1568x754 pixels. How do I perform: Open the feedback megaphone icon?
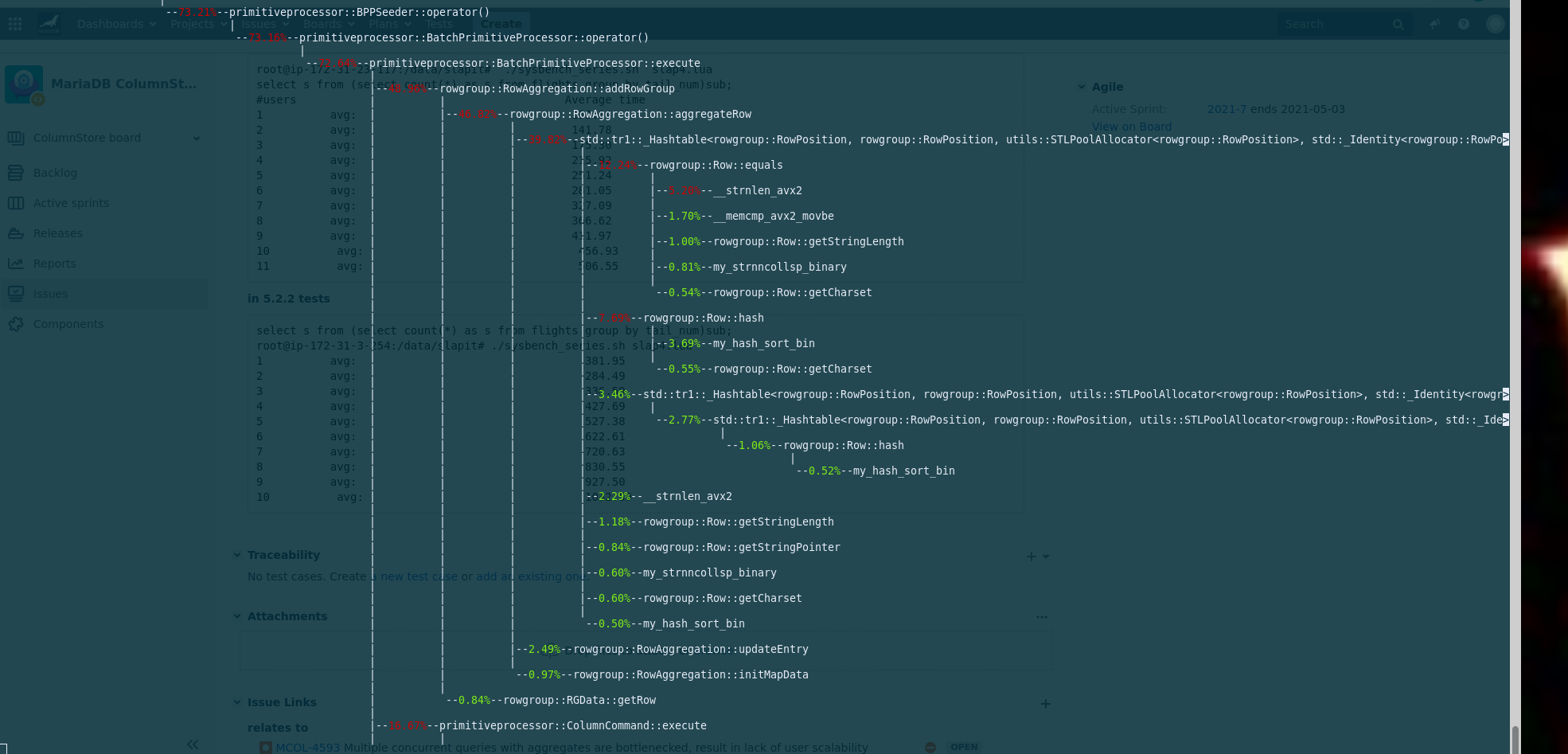pos(1434,24)
